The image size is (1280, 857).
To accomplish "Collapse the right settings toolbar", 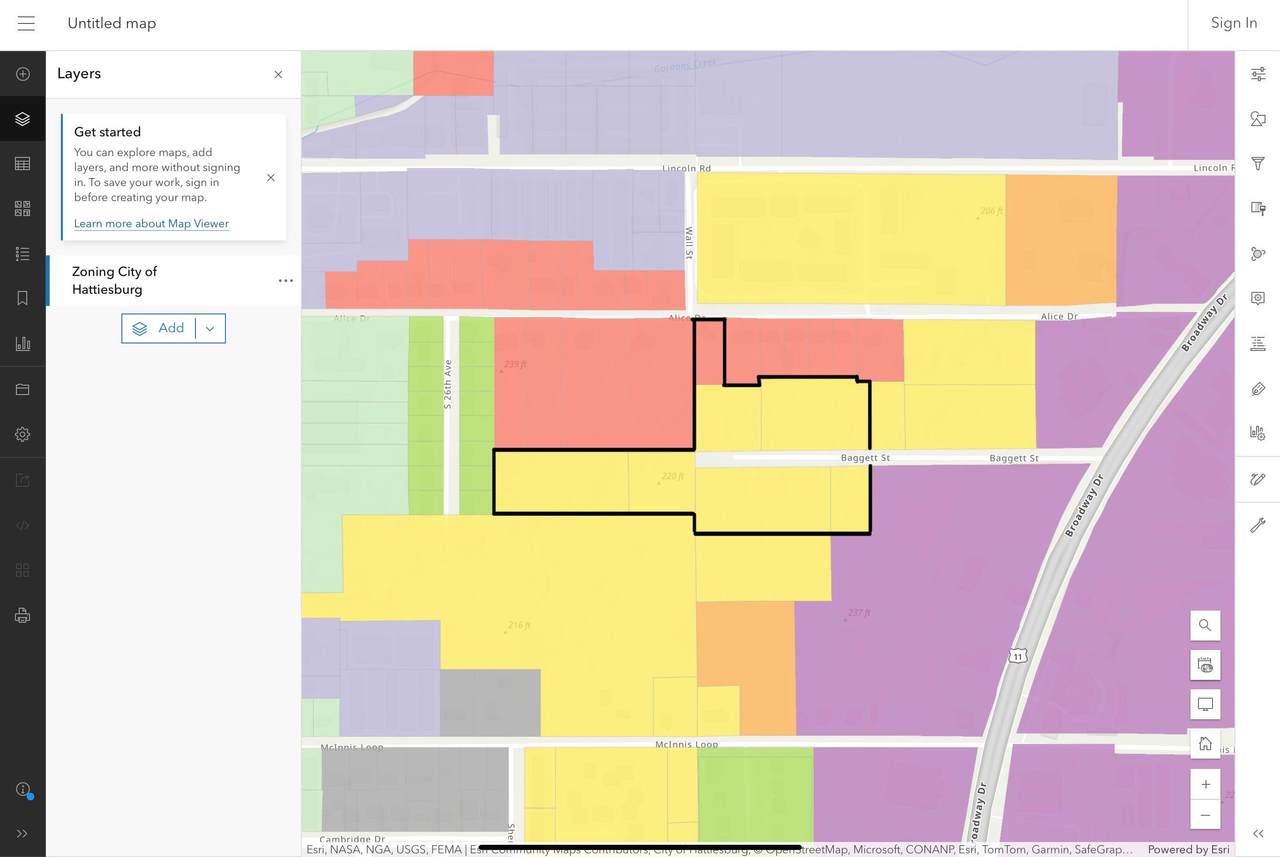I will point(1258,833).
